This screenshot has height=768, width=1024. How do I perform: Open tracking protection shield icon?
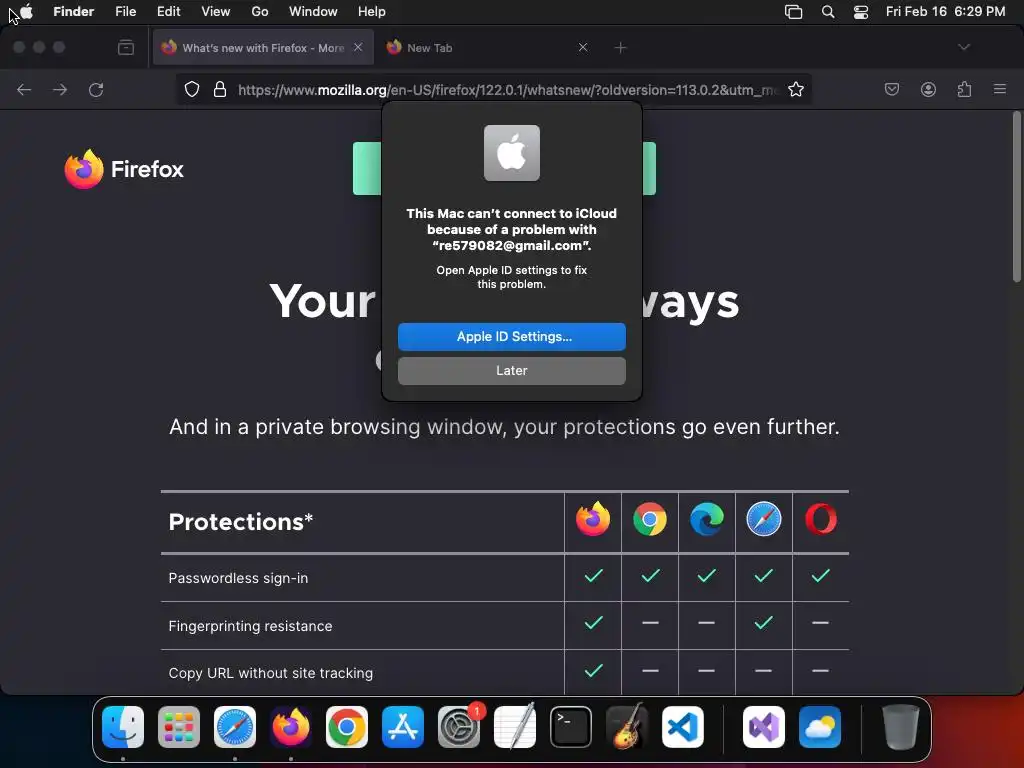click(191, 89)
